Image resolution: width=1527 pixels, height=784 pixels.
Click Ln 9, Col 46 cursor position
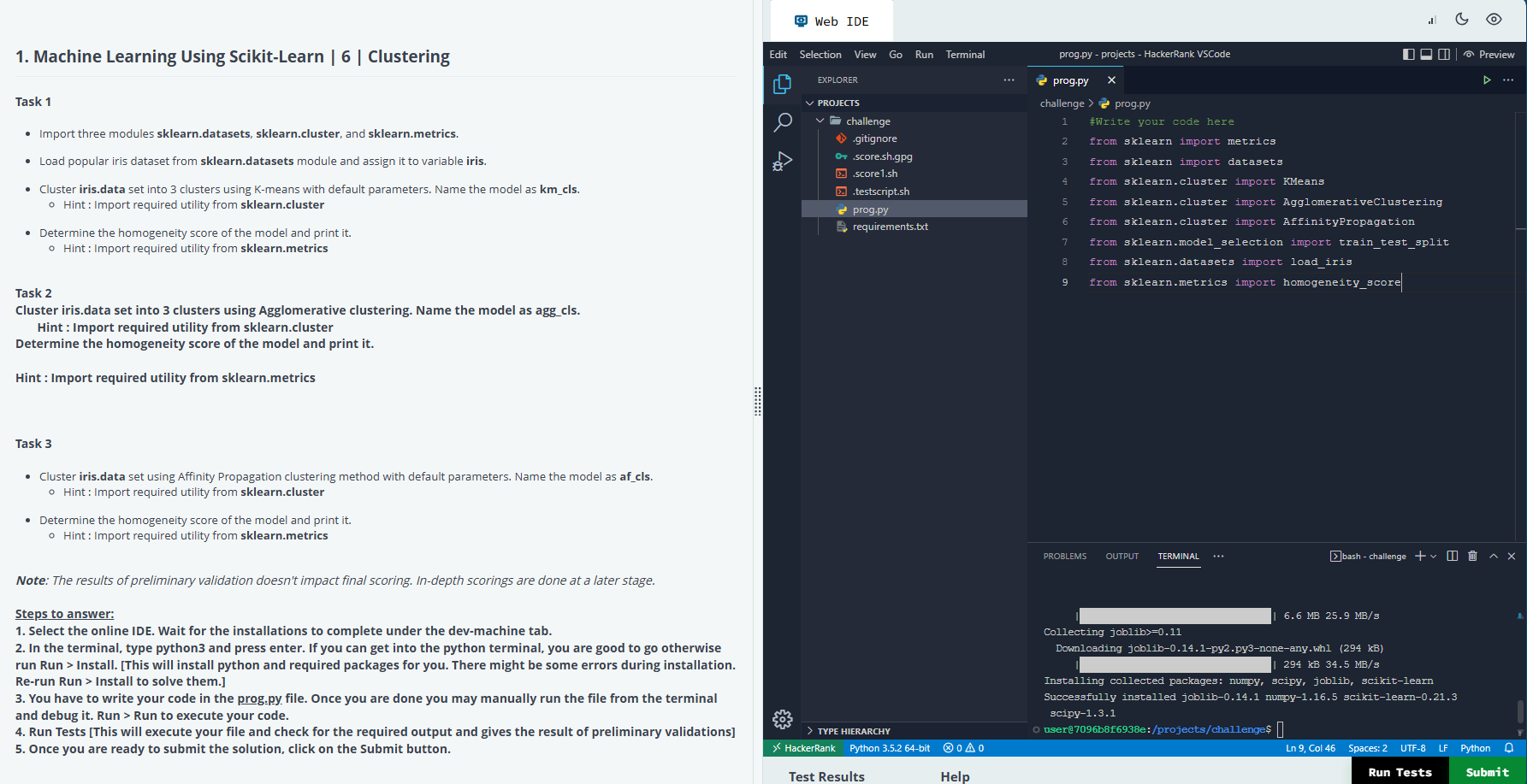coord(1311,748)
